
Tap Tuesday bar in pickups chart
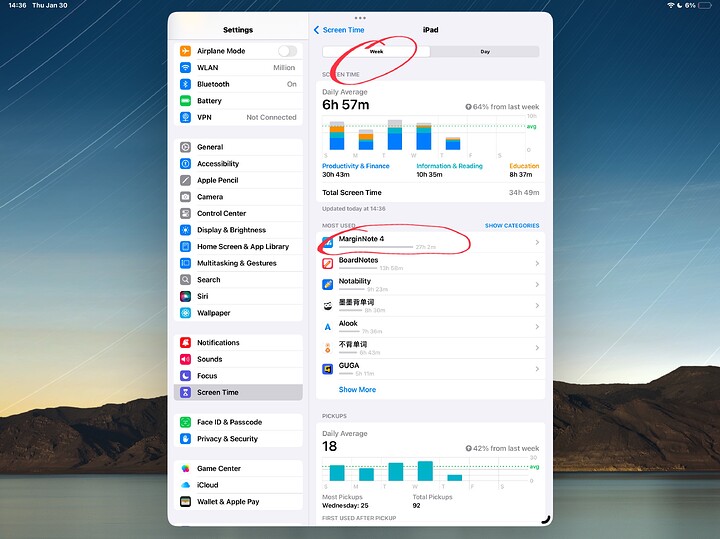395,472
